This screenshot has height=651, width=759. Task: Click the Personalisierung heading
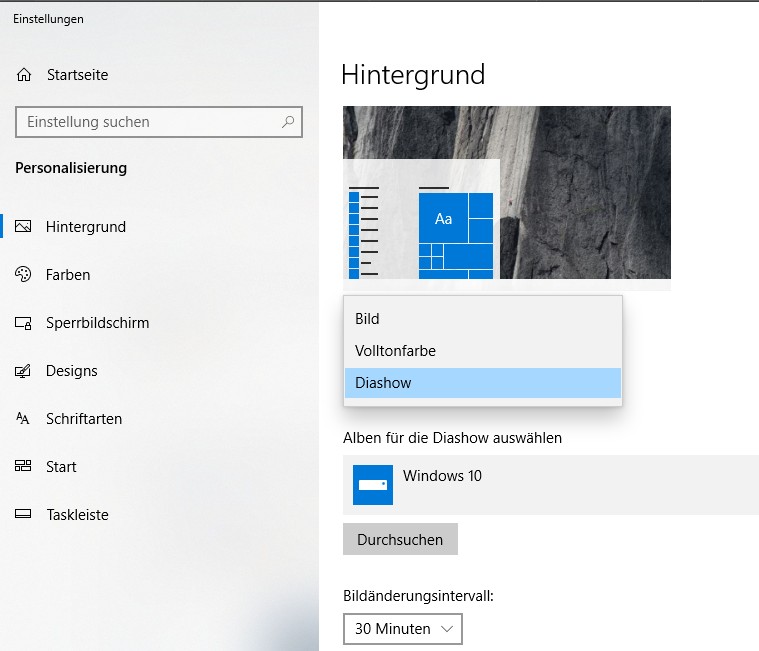point(71,168)
